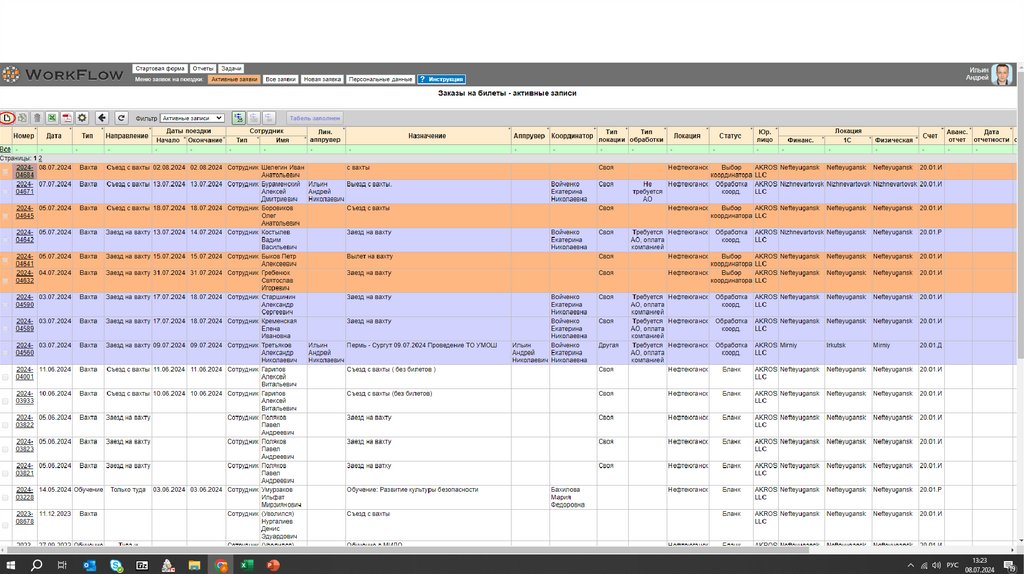The width and height of the screenshot is (1024, 574).
Task: Click the refresh toolbar icon
Action: [121, 118]
